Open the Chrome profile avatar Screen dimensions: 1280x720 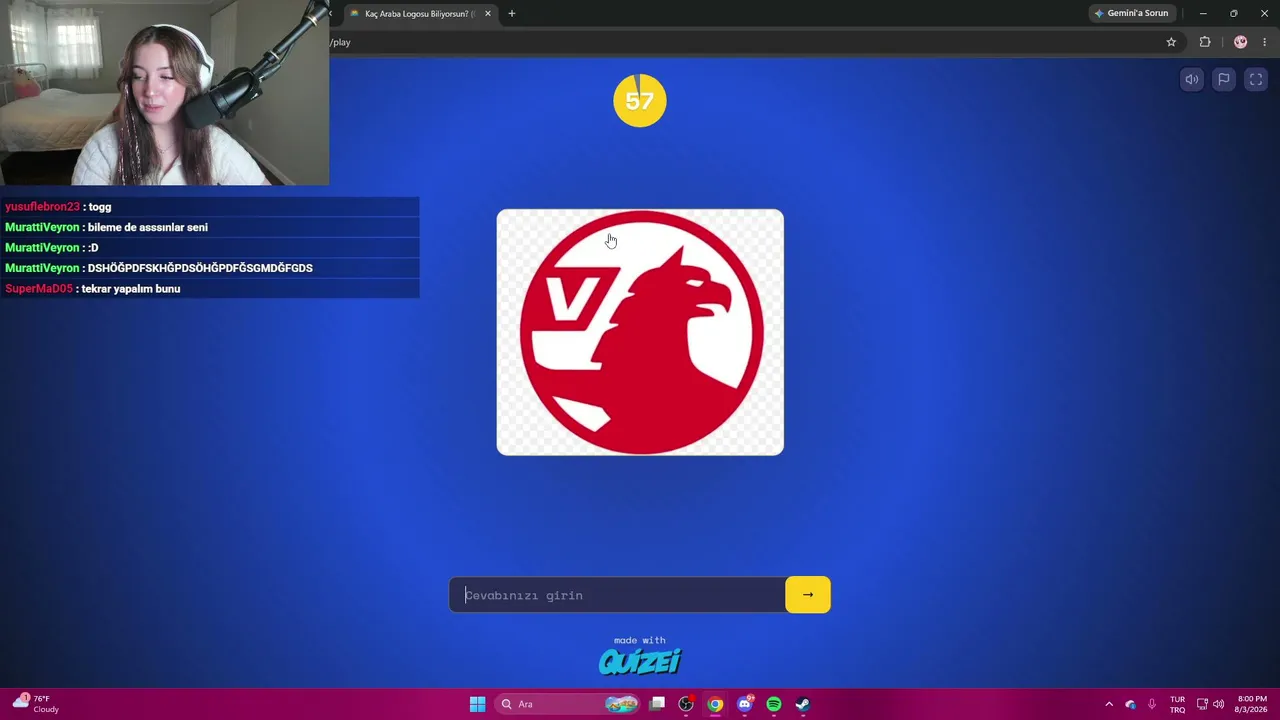[1241, 42]
